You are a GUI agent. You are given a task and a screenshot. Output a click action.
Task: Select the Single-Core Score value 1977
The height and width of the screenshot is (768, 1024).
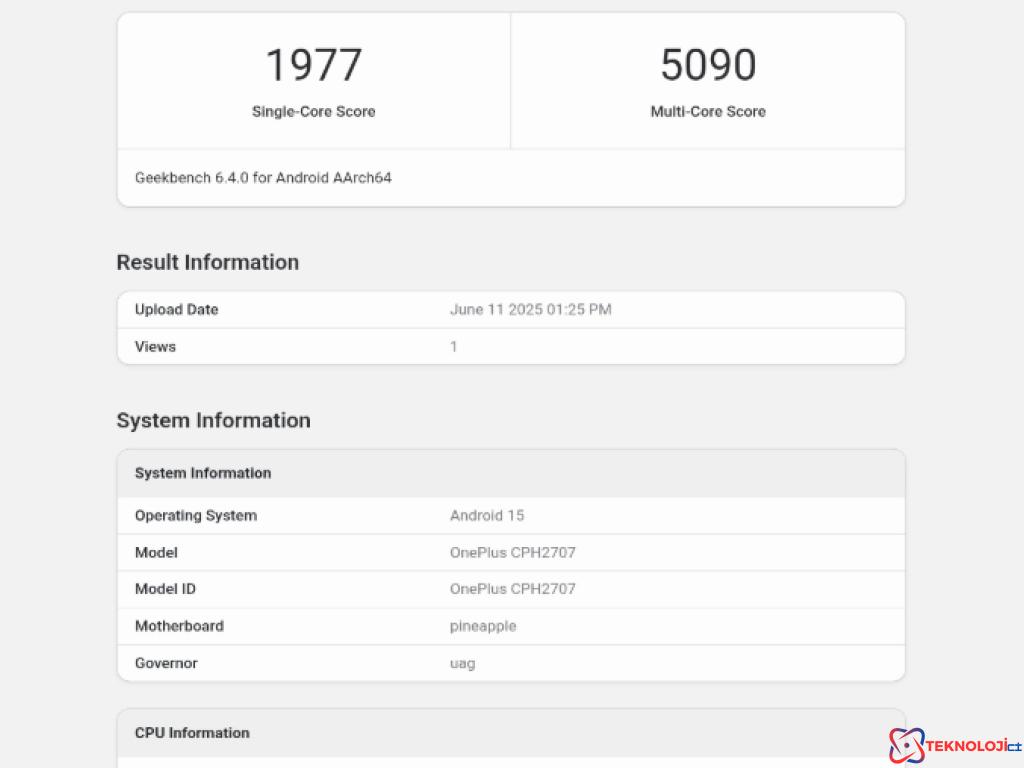[x=313, y=63]
